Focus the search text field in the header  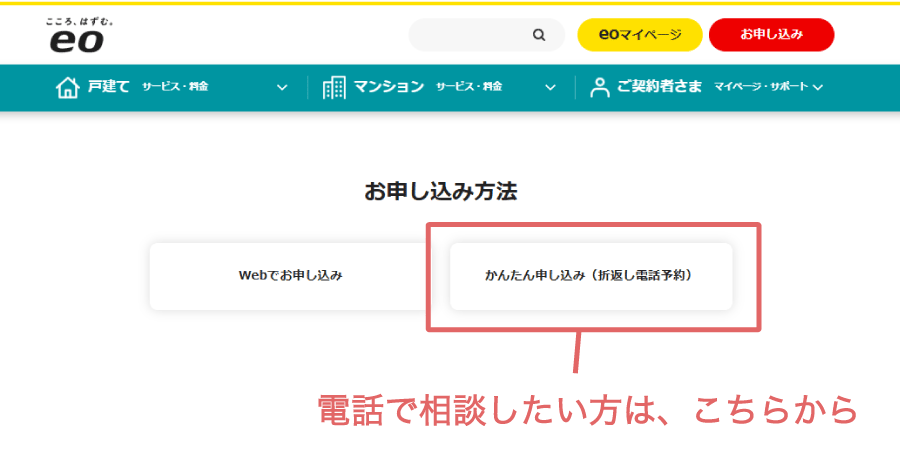click(470, 35)
